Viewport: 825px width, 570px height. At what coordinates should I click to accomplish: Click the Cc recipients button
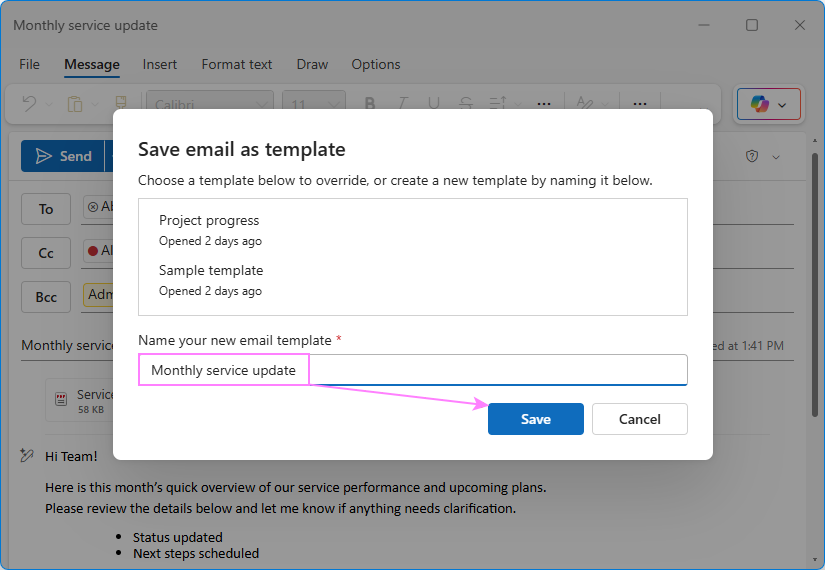point(46,253)
